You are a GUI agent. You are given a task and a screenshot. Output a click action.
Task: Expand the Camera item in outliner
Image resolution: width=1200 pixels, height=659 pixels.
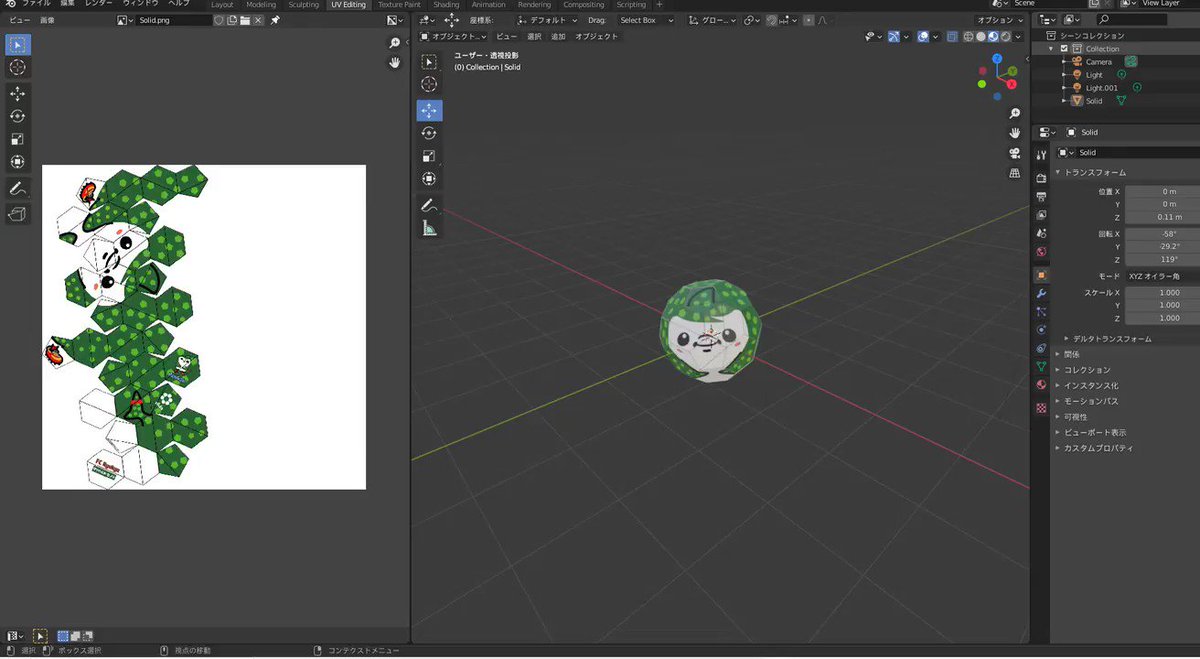(x=1063, y=61)
